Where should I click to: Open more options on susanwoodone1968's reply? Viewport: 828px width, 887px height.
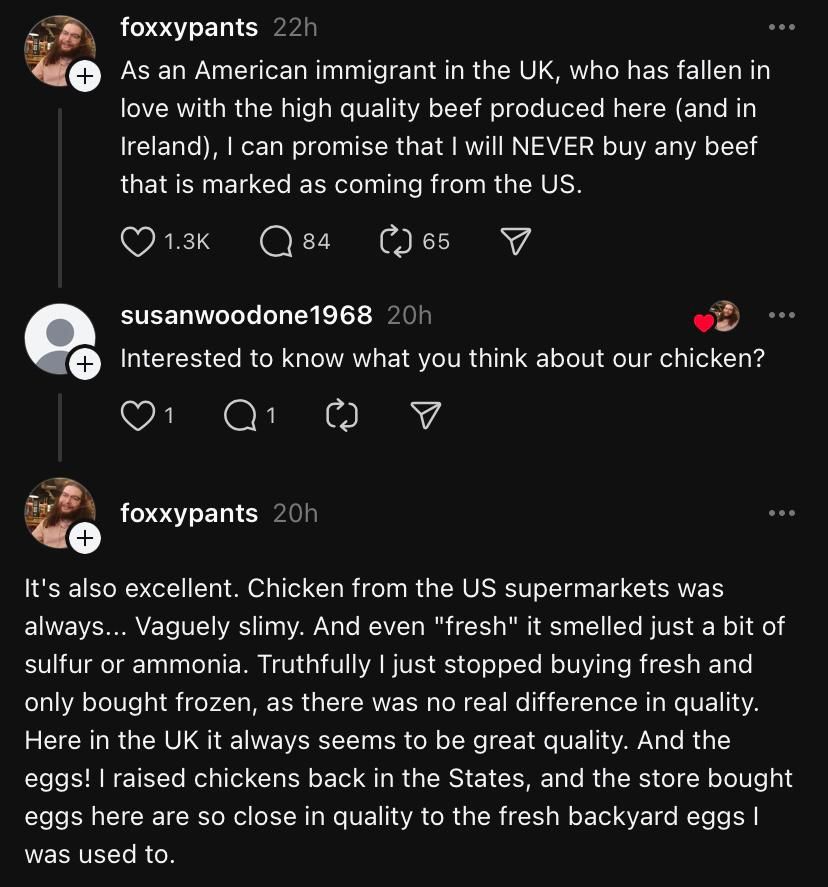click(782, 315)
